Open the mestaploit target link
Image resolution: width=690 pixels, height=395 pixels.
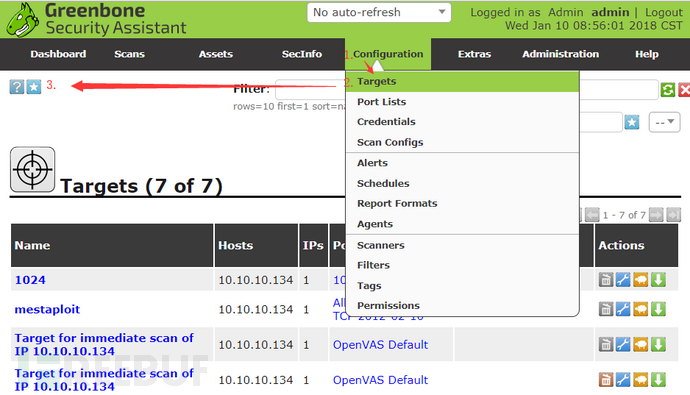click(x=47, y=309)
